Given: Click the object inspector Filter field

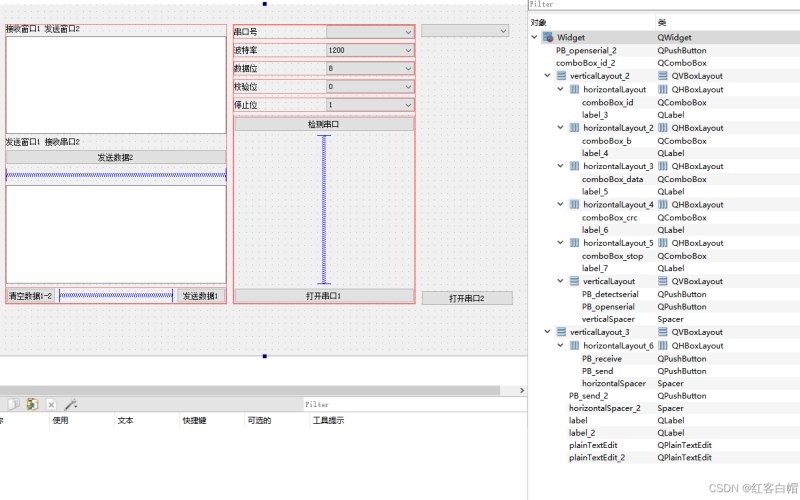Looking at the screenshot, I should tap(663, 5).
